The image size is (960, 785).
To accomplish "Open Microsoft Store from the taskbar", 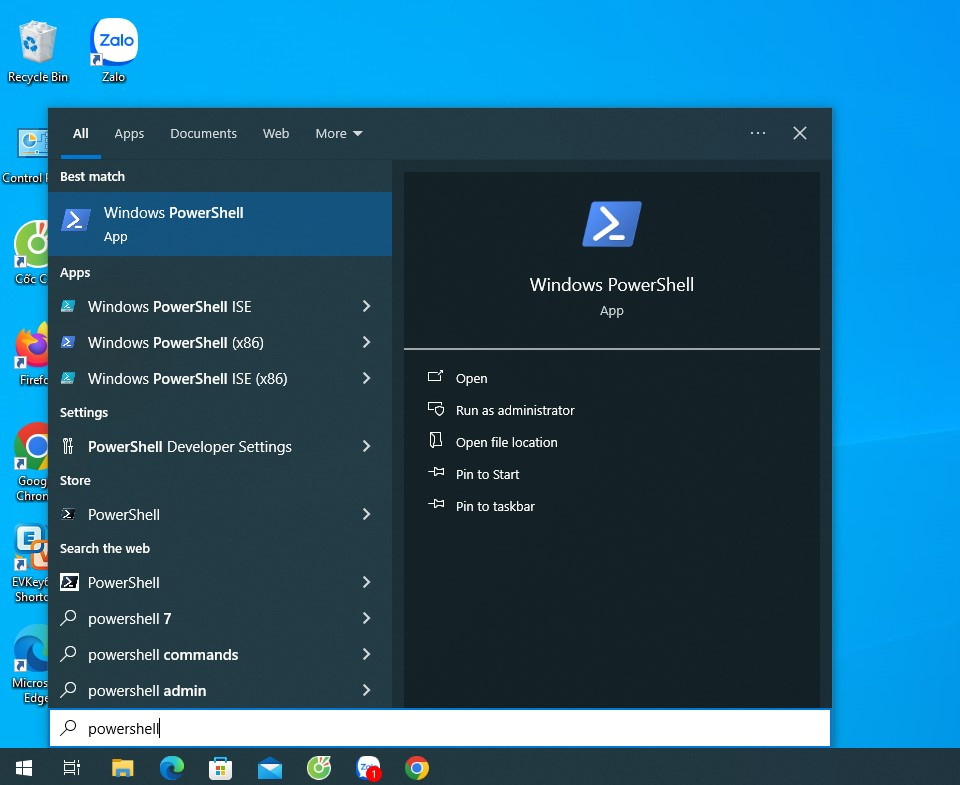I will click(220, 768).
